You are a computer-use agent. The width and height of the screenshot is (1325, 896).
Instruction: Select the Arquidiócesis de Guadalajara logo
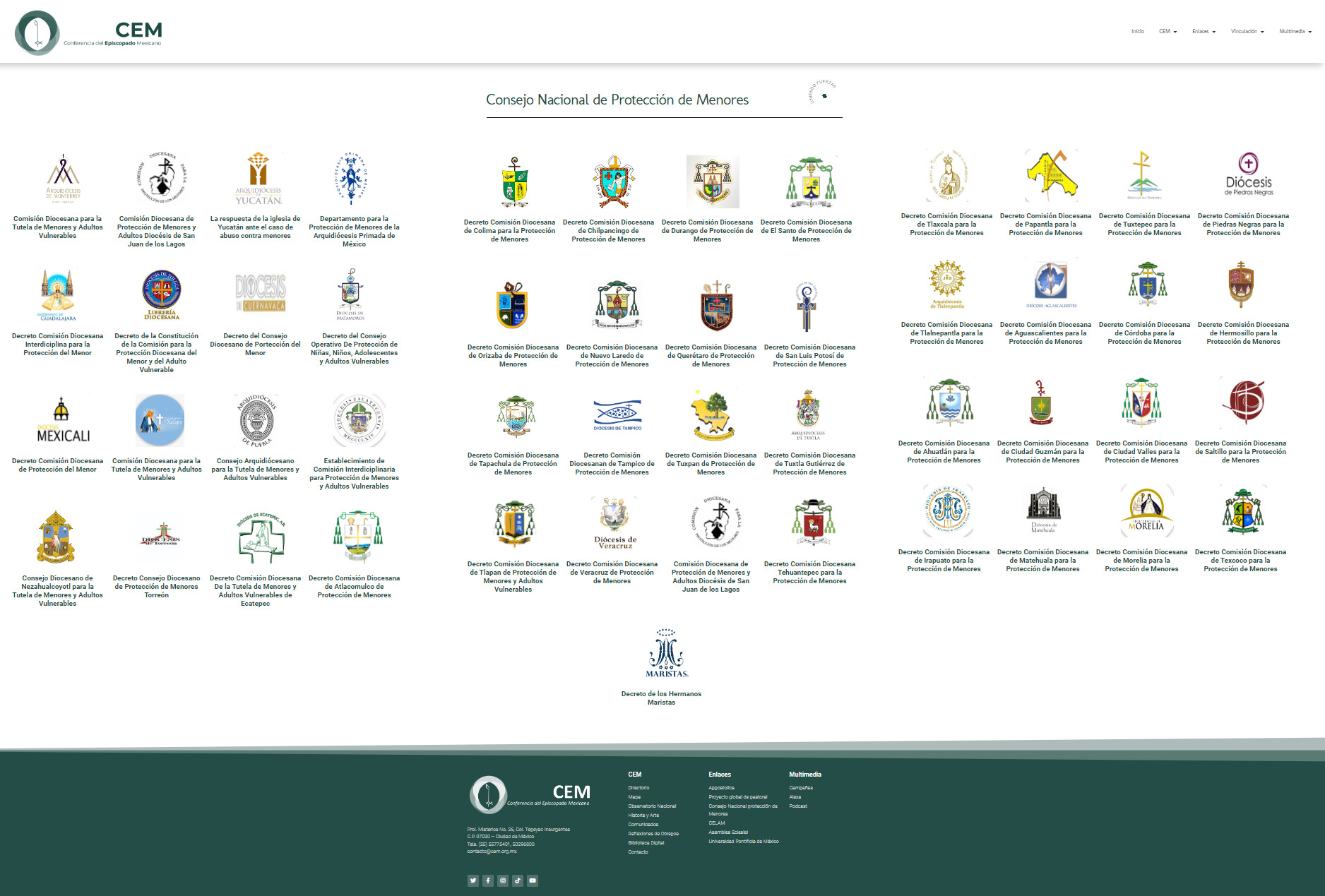tap(58, 295)
